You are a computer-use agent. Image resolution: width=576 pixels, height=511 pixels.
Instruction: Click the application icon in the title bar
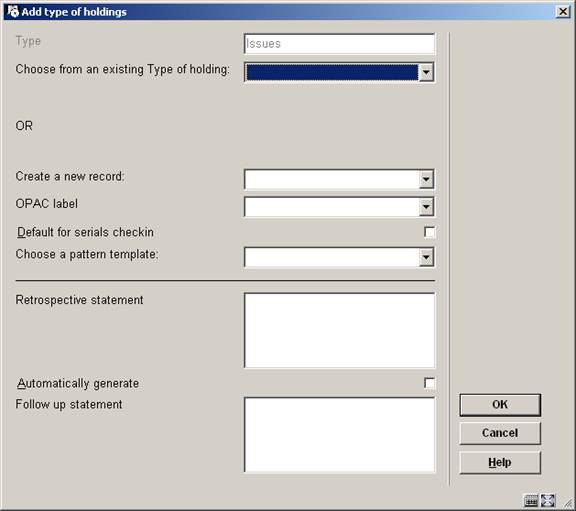point(13,12)
